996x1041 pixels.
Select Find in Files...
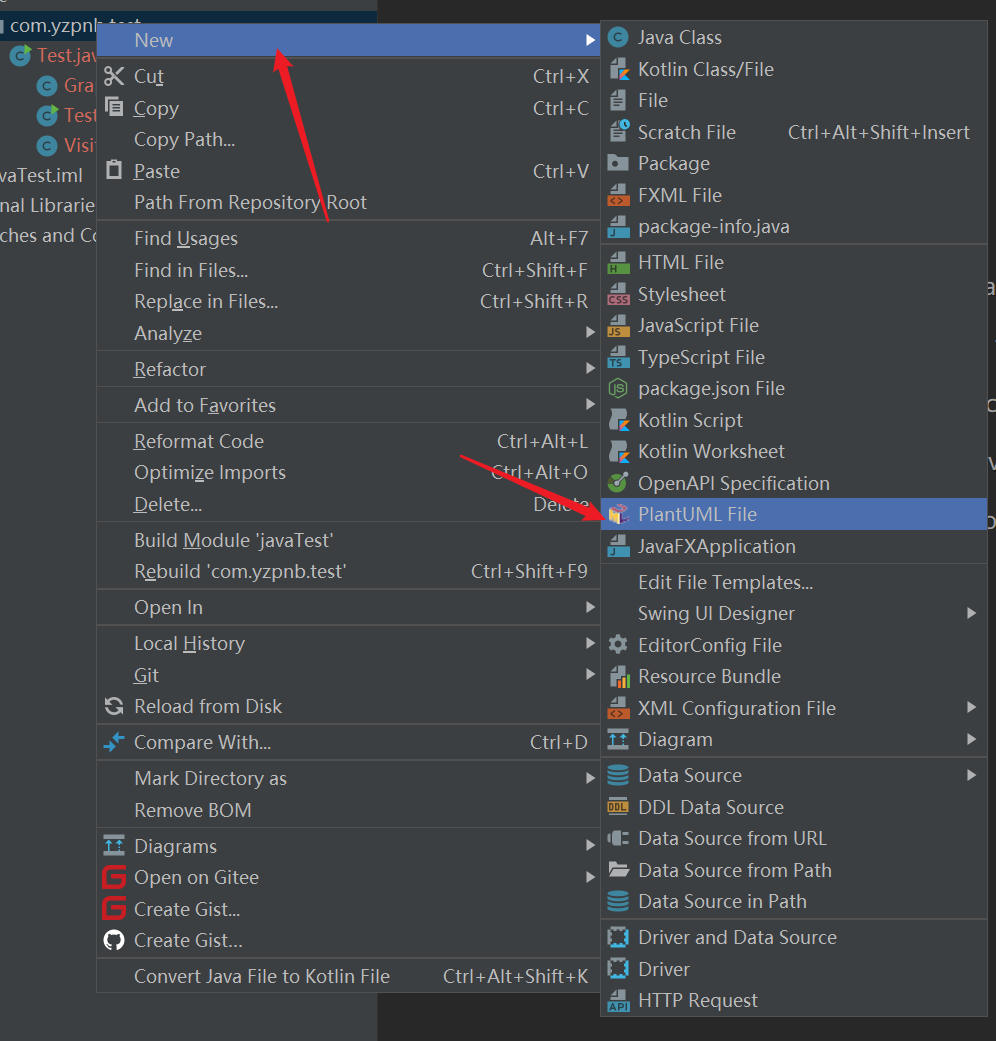[349, 270]
